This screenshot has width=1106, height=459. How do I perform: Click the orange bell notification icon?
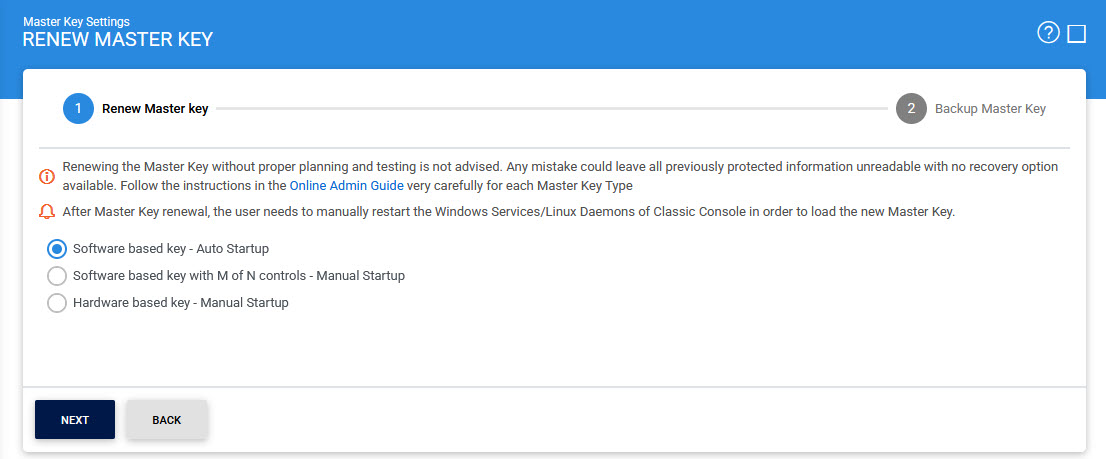click(47, 213)
